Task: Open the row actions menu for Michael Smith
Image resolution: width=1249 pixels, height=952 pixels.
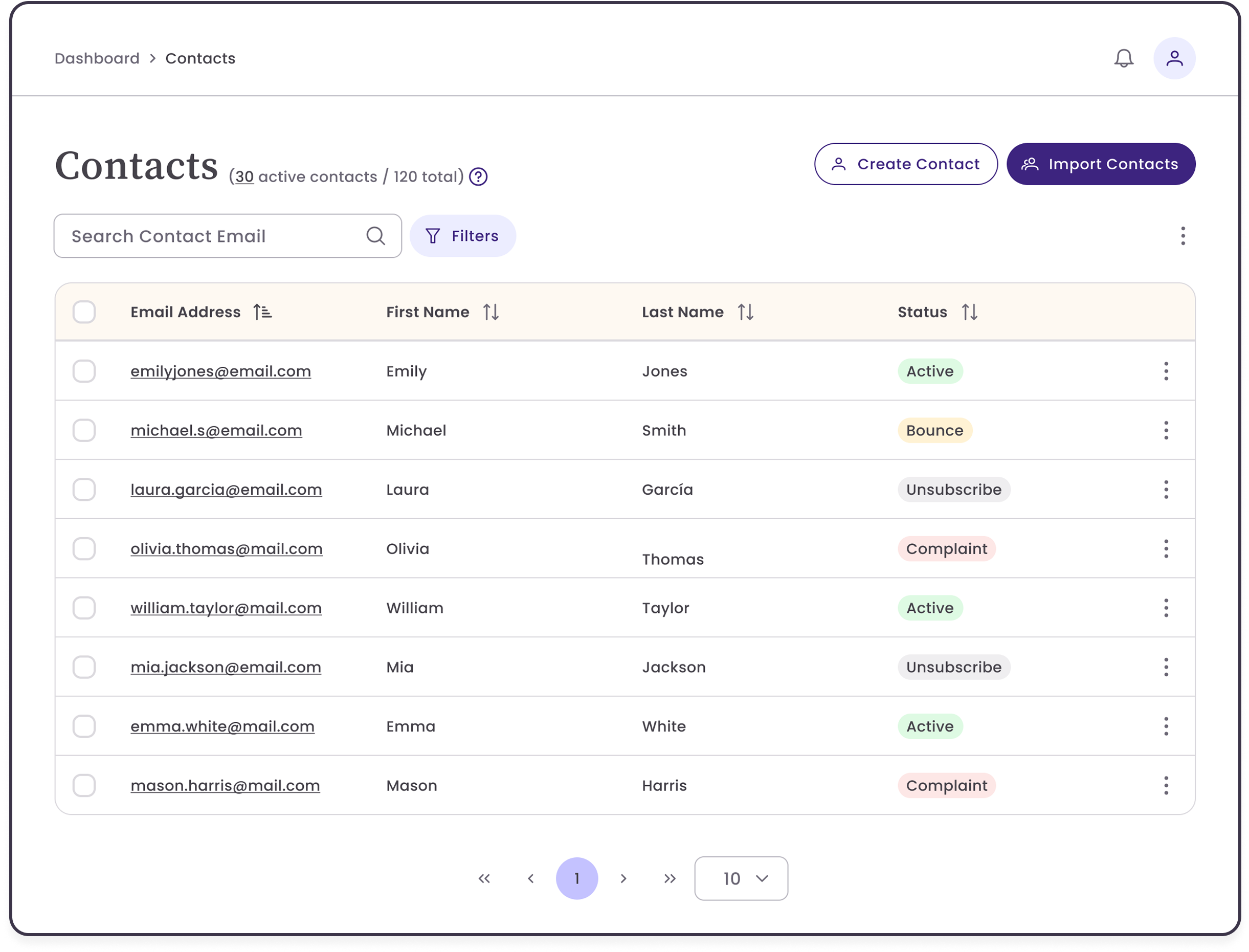Action: click(1166, 430)
